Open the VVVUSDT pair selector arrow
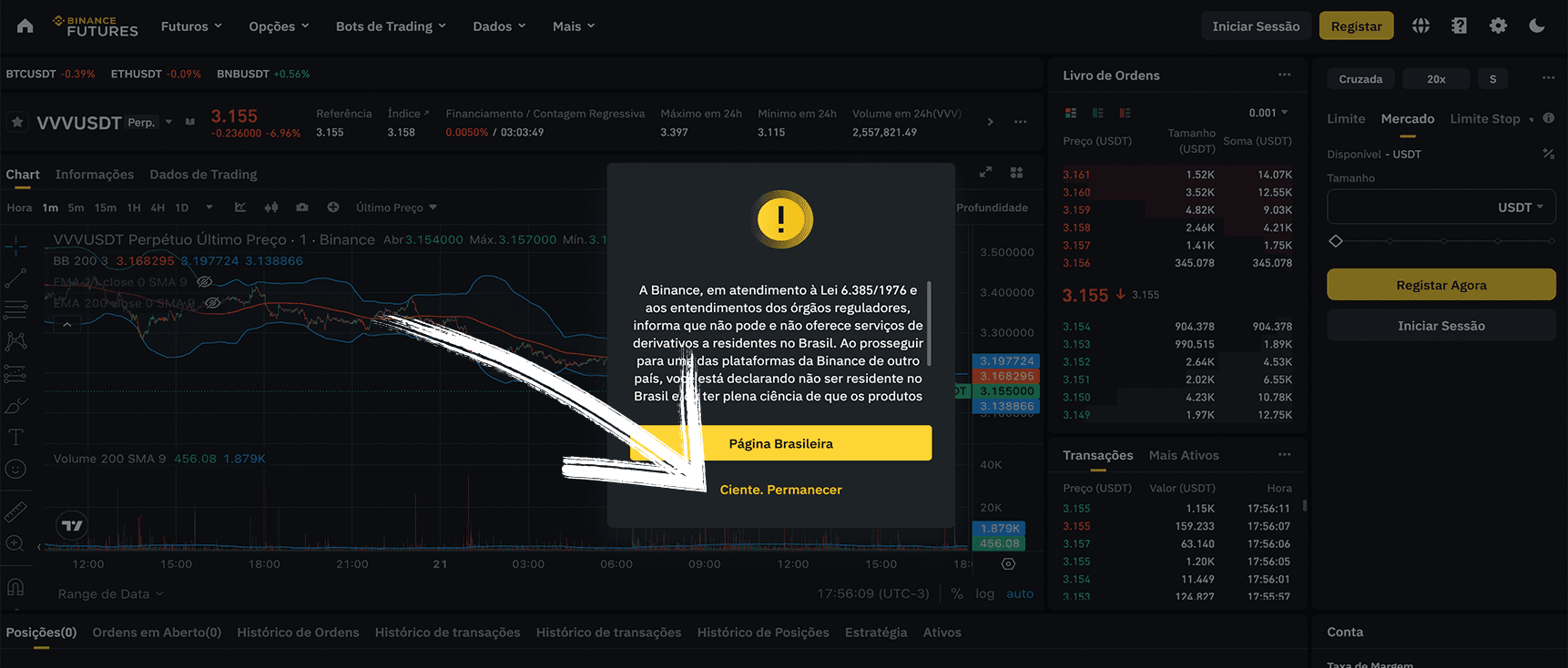 168,122
